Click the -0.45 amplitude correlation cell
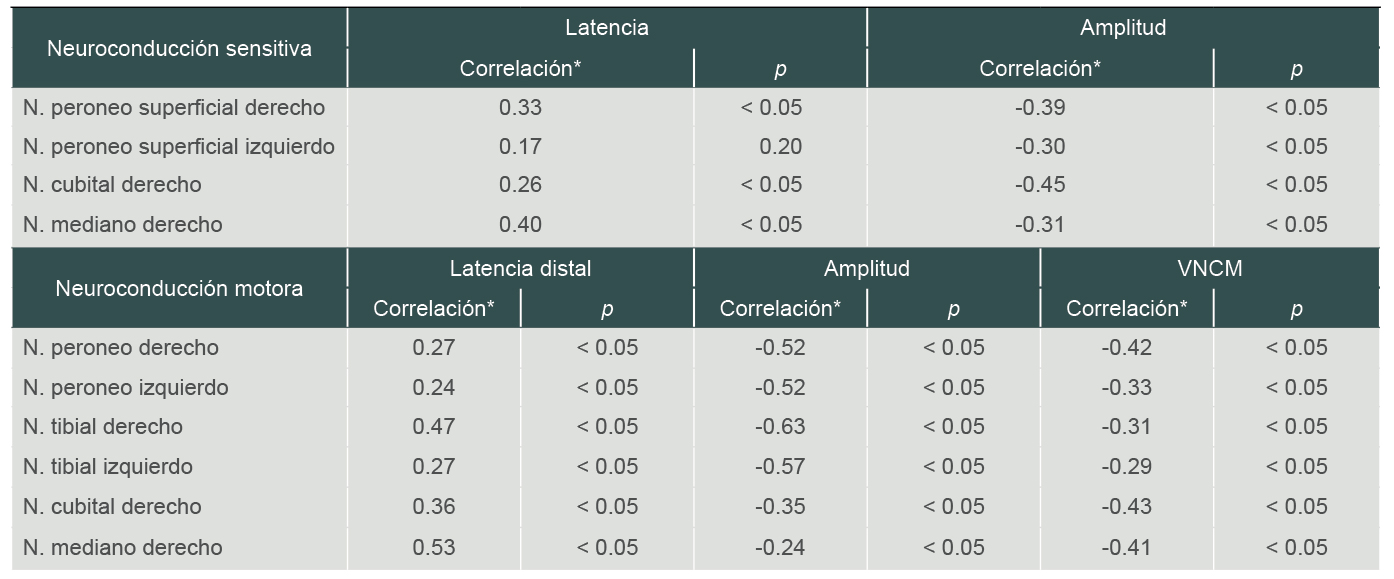The height and width of the screenshot is (579, 1394). (x=1040, y=185)
